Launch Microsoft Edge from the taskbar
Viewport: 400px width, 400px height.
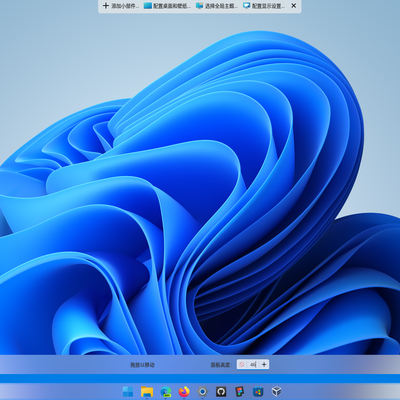click(x=166, y=392)
